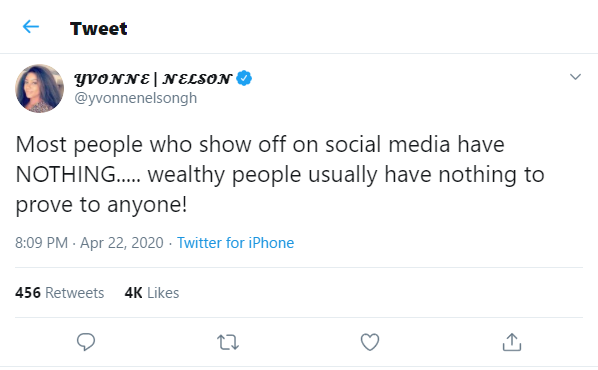Click the blue verified checkmark badge
This screenshot has height=370, width=598.
[x=244, y=78]
